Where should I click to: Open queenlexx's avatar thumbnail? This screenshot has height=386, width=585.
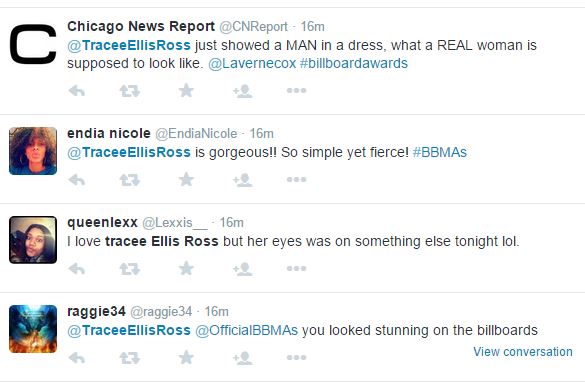coord(33,240)
